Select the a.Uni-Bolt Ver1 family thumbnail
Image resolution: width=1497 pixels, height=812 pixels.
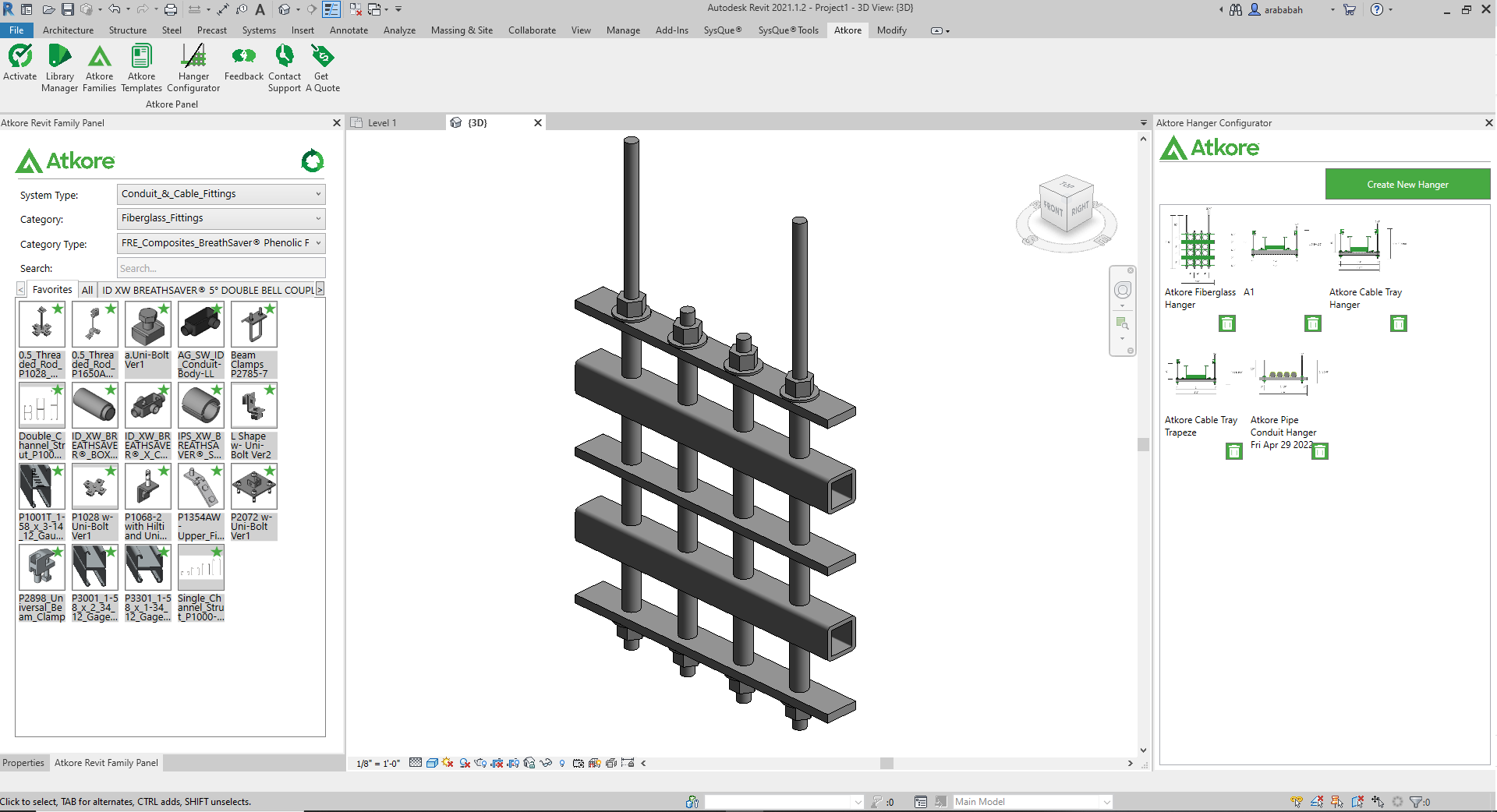coord(147,324)
